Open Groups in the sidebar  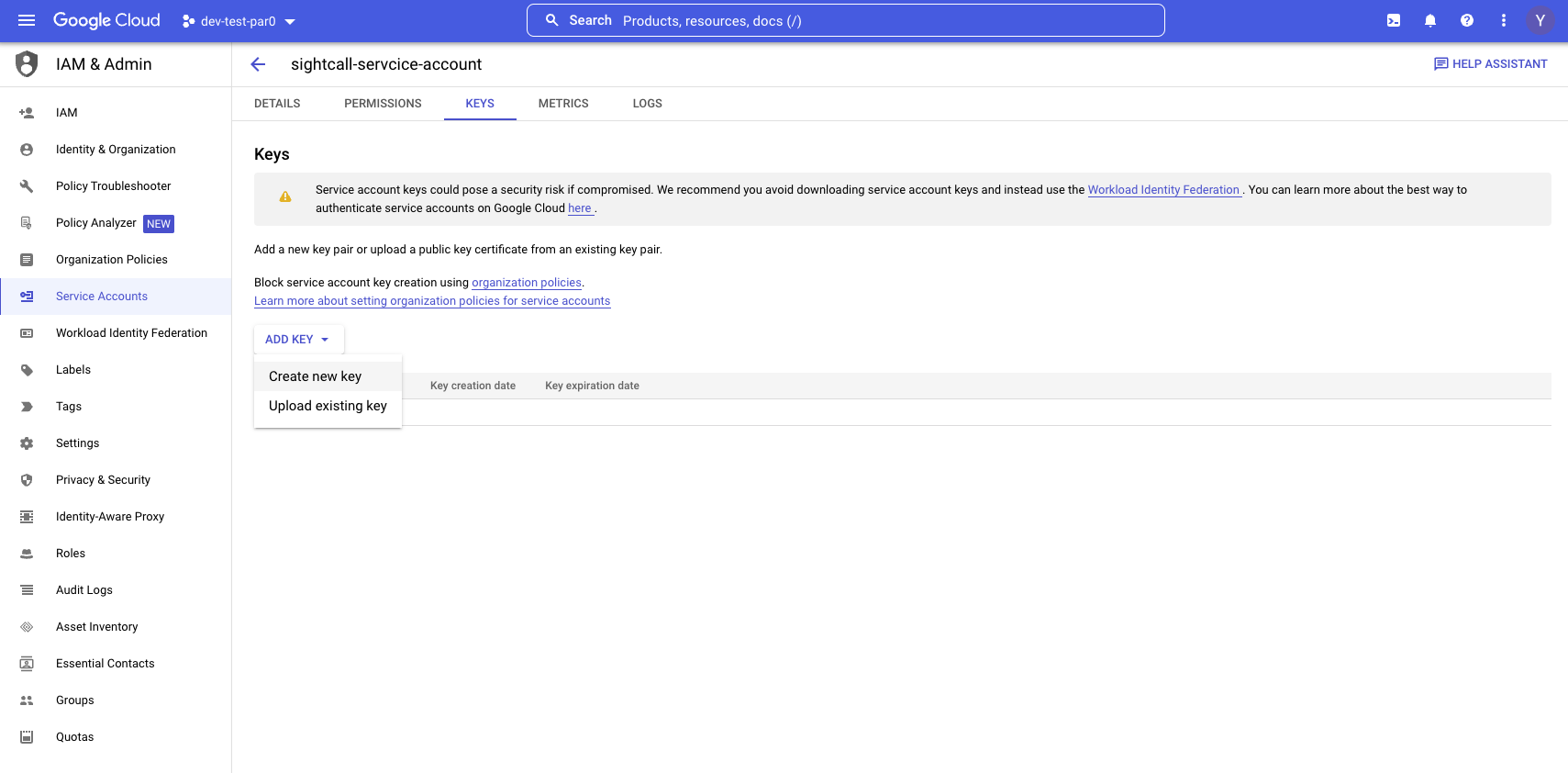click(116, 700)
